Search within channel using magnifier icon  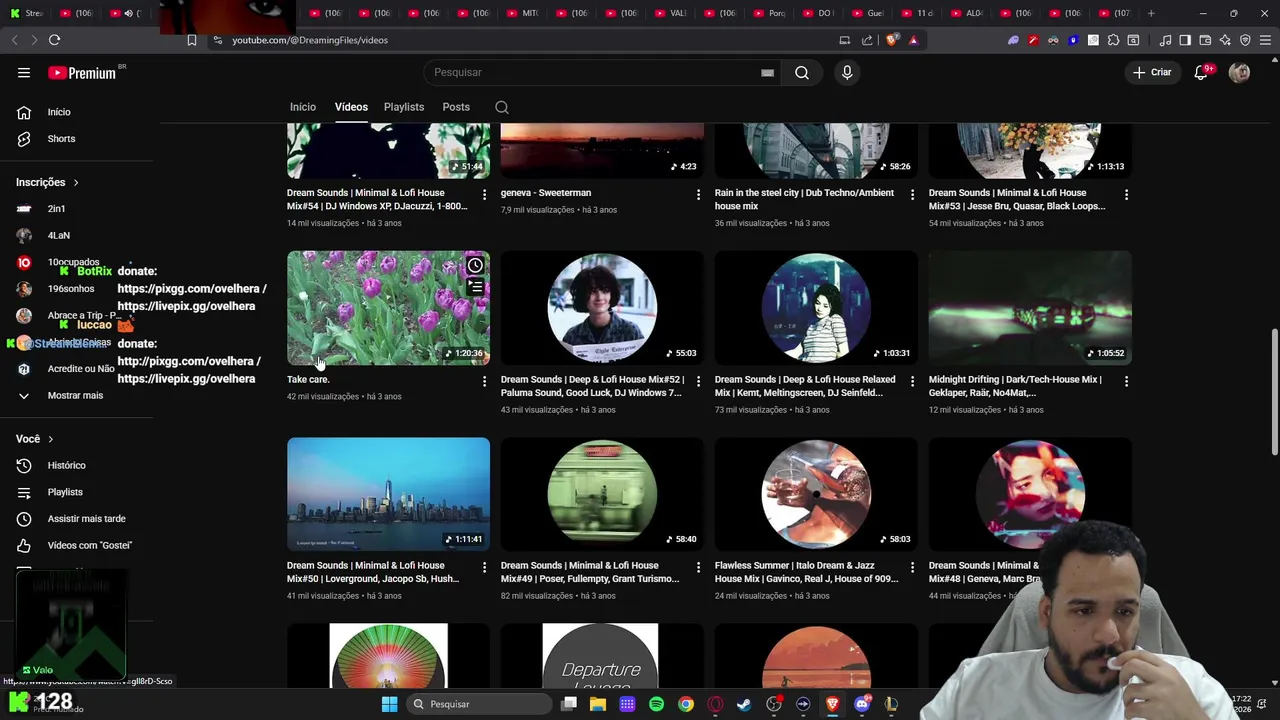pos(502,108)
